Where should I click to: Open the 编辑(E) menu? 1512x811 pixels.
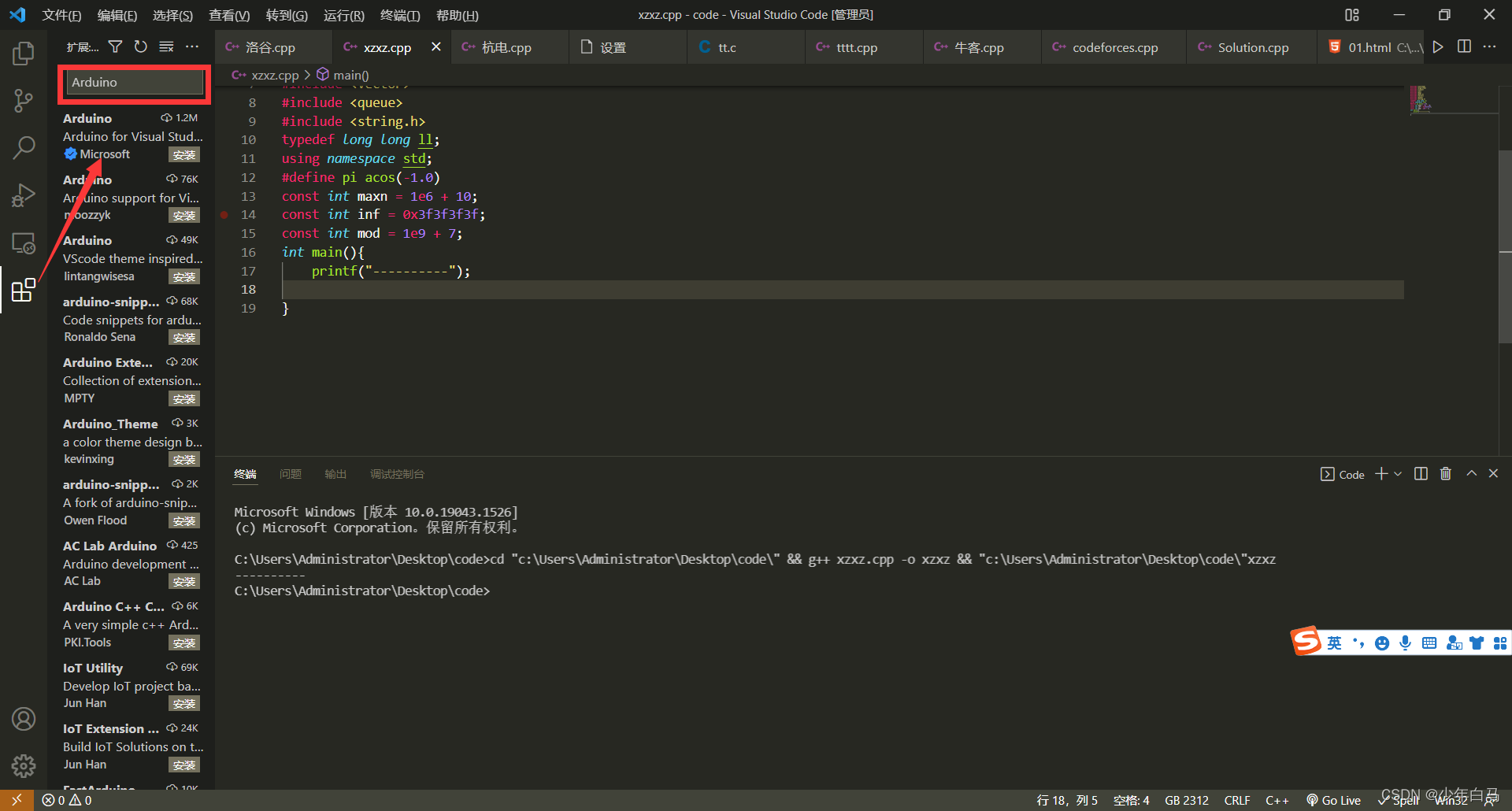click(x=117, y=15)
